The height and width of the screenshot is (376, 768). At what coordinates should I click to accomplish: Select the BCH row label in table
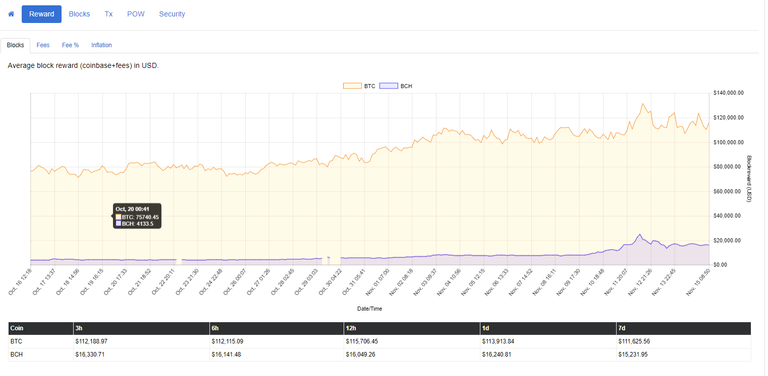coord(16,354)
